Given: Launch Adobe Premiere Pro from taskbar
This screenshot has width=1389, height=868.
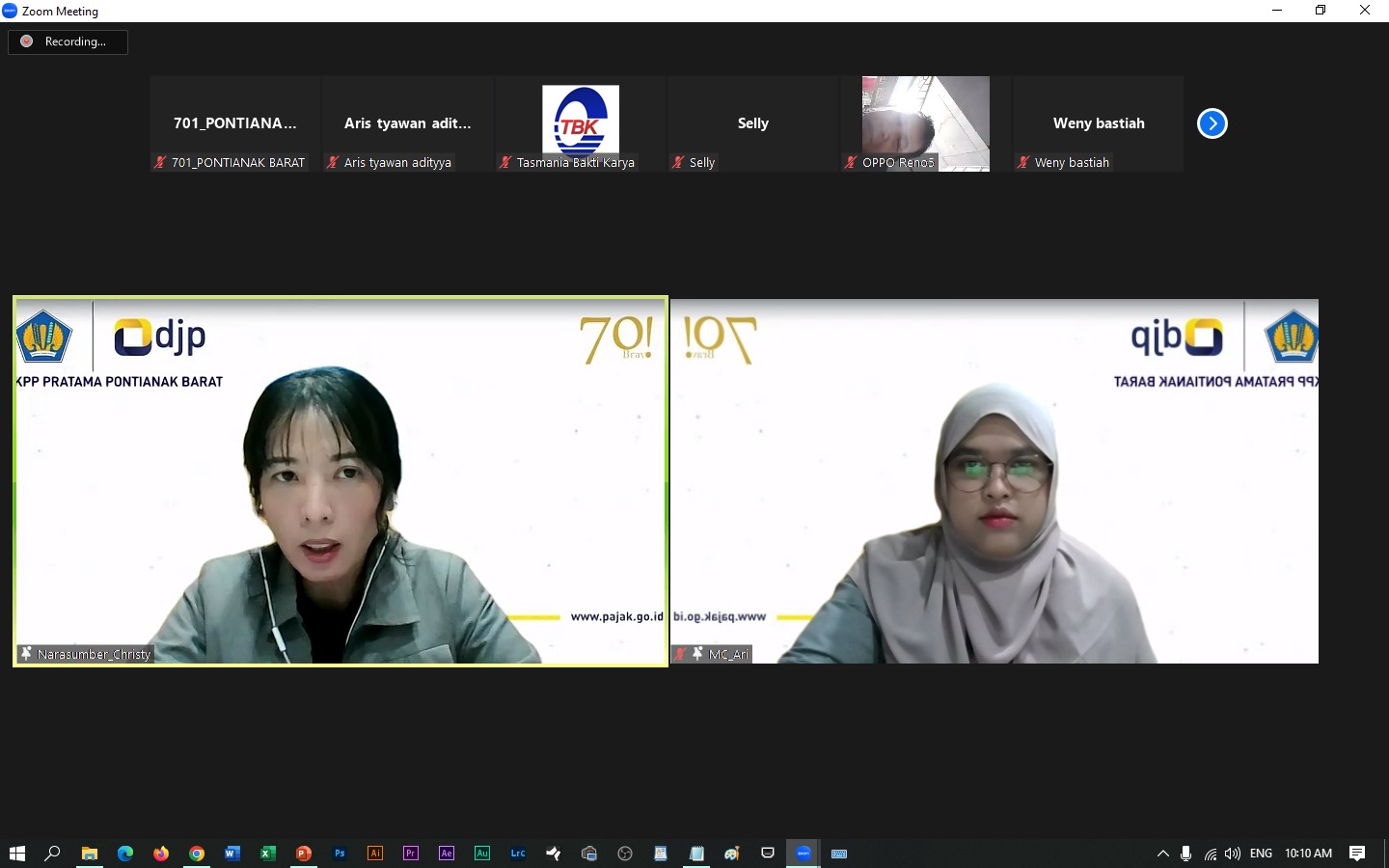Looking at the screenshot, I should (x=411, y=854).
